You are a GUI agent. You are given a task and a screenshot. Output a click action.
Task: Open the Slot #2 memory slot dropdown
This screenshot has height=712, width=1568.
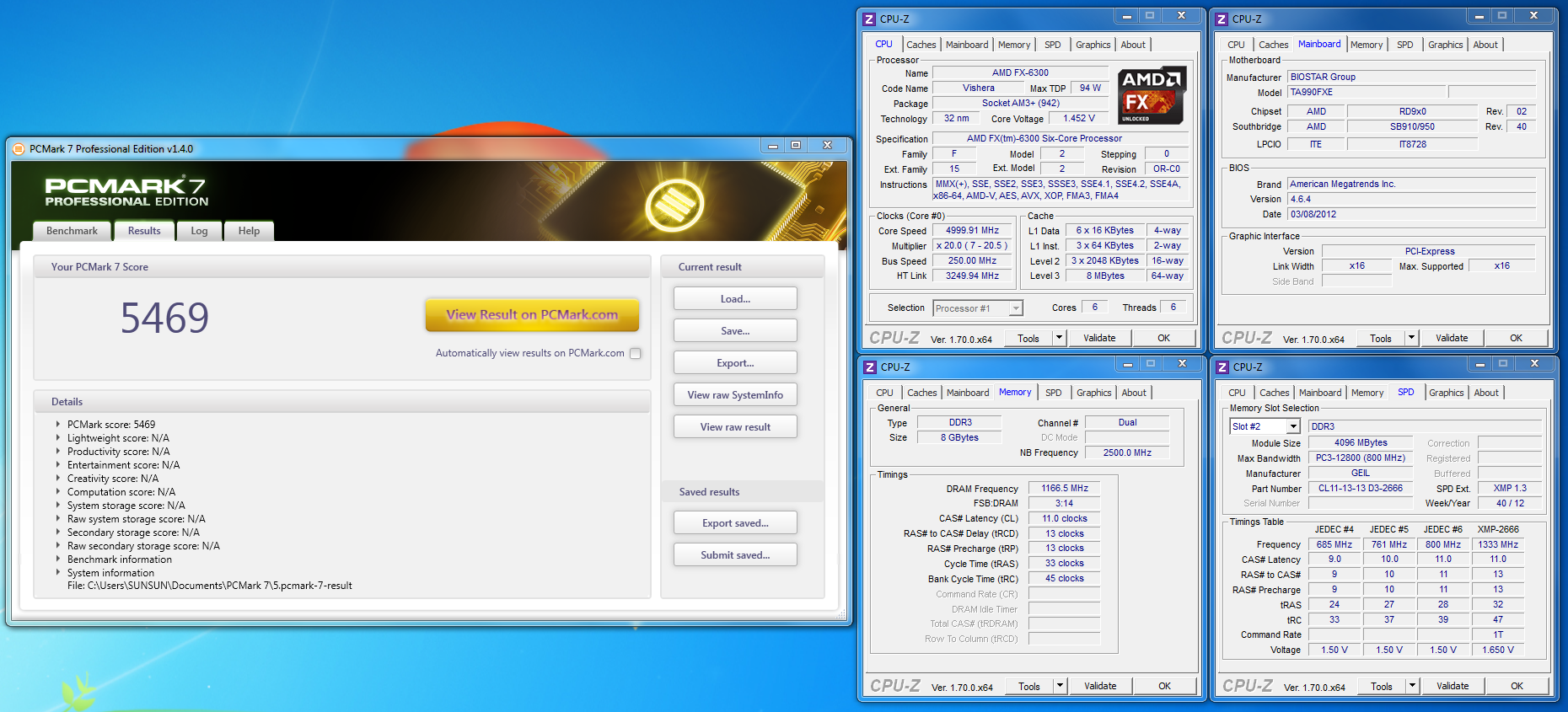click(1293, 427)
